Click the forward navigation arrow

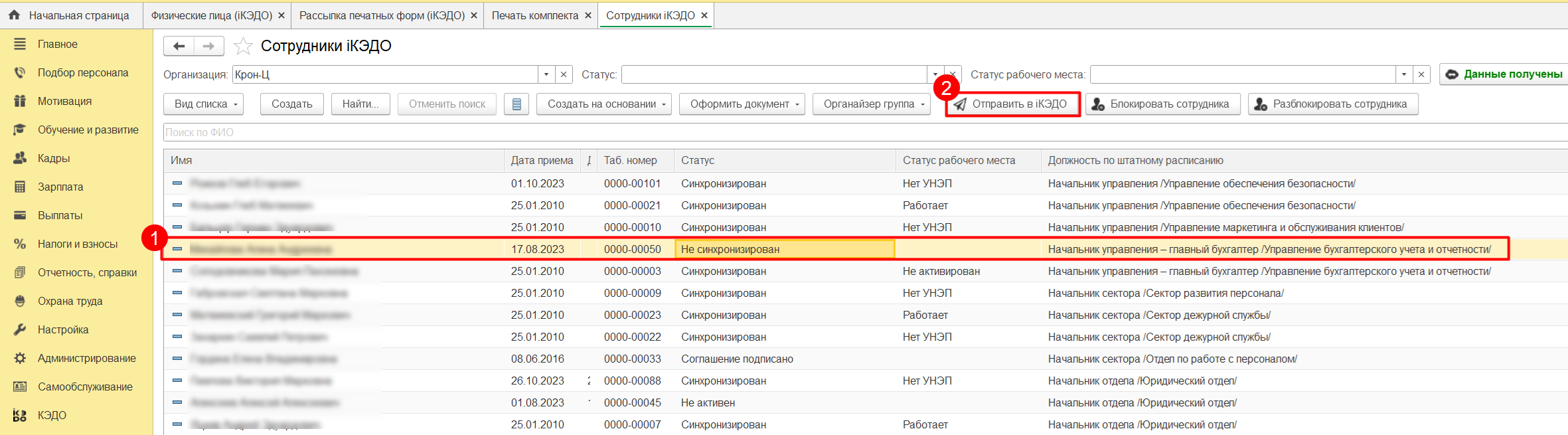208,46
